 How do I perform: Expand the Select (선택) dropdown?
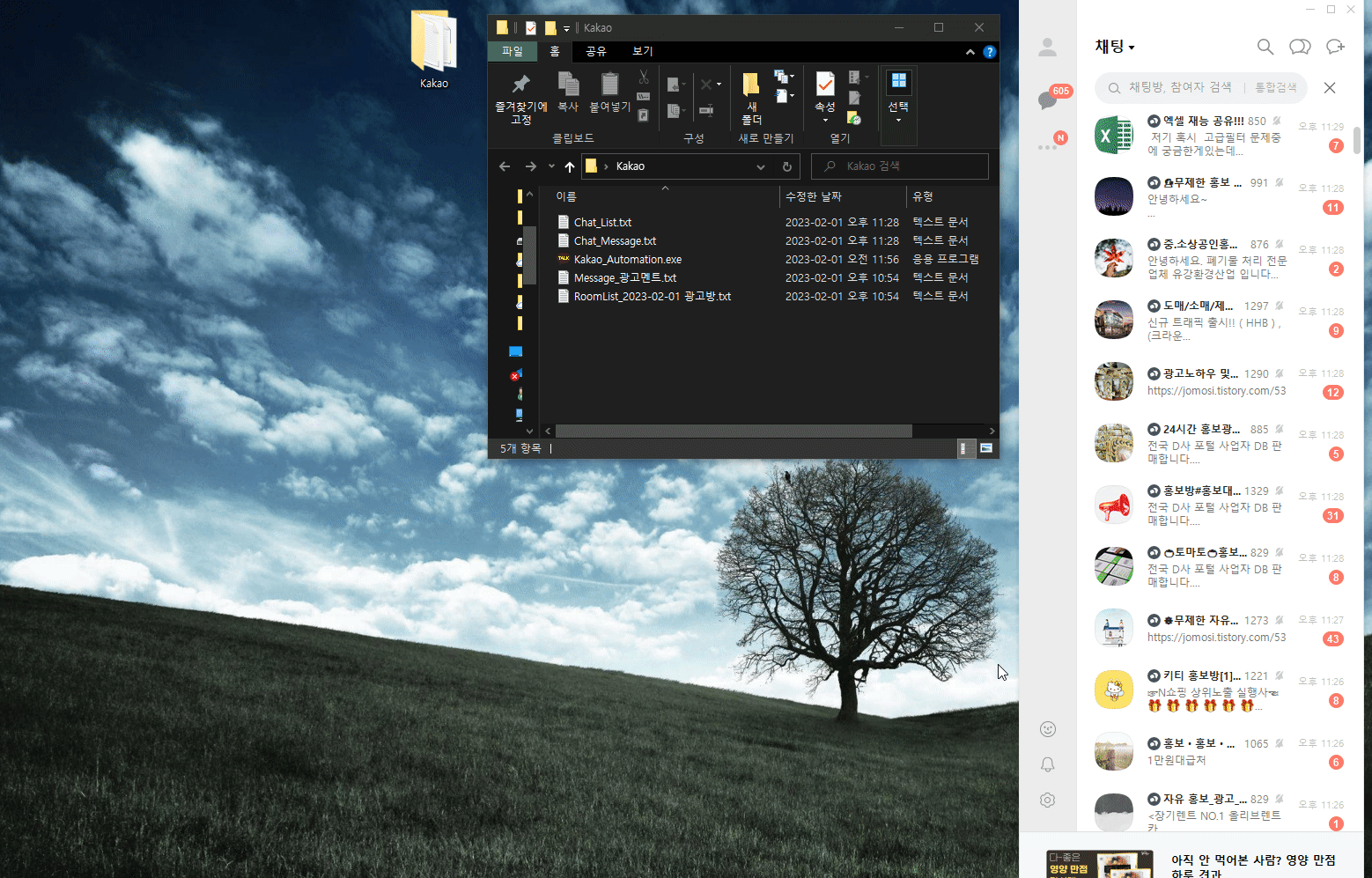898,120
